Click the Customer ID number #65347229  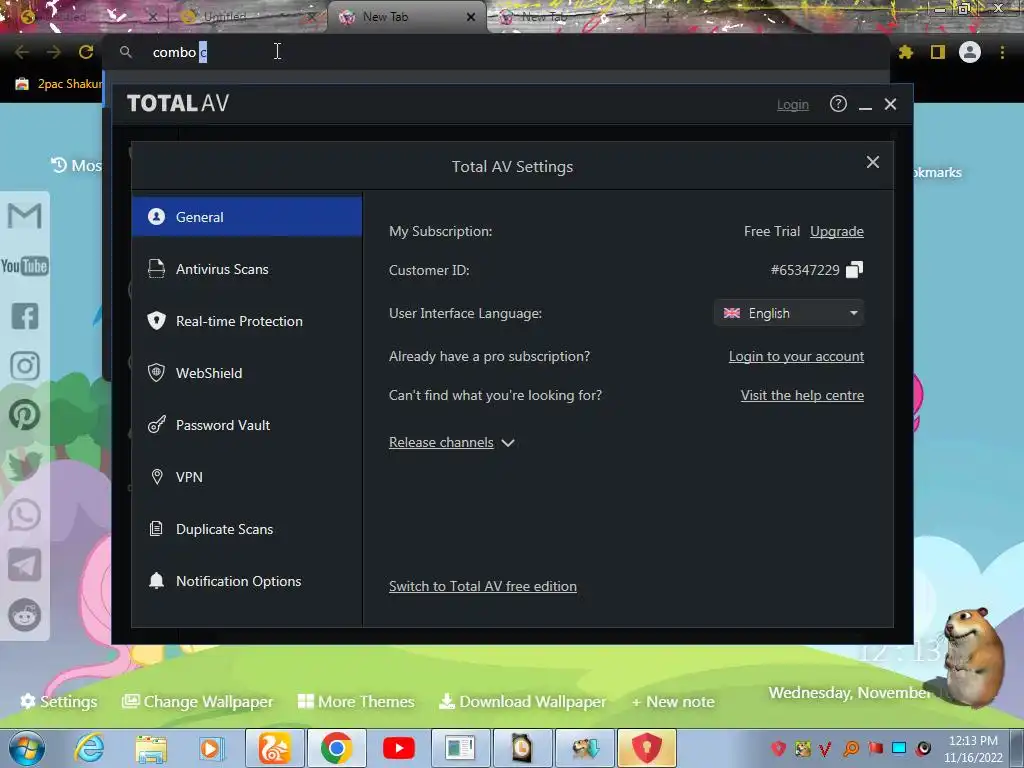[805, 270]
